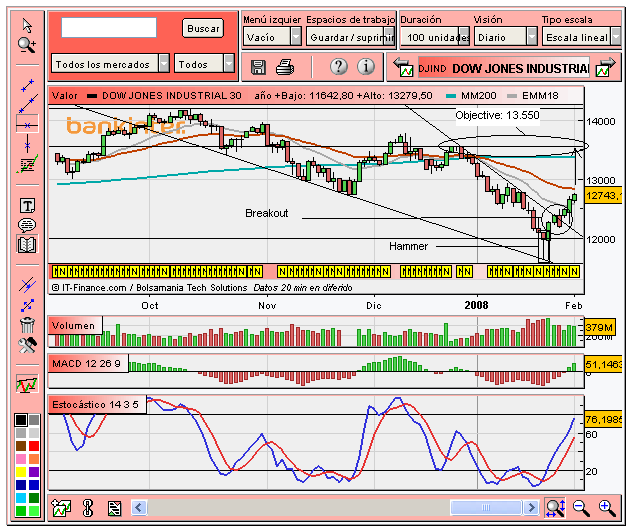Click horizontal scrollbar right arrow

pos(531,507)
